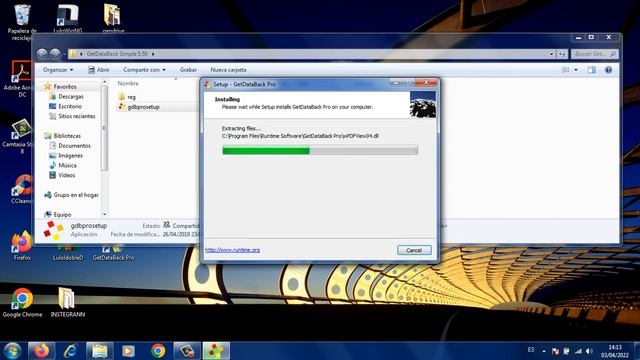
Task: Switch to Explorer window in taskbar
Action: [x=99, y=351]
